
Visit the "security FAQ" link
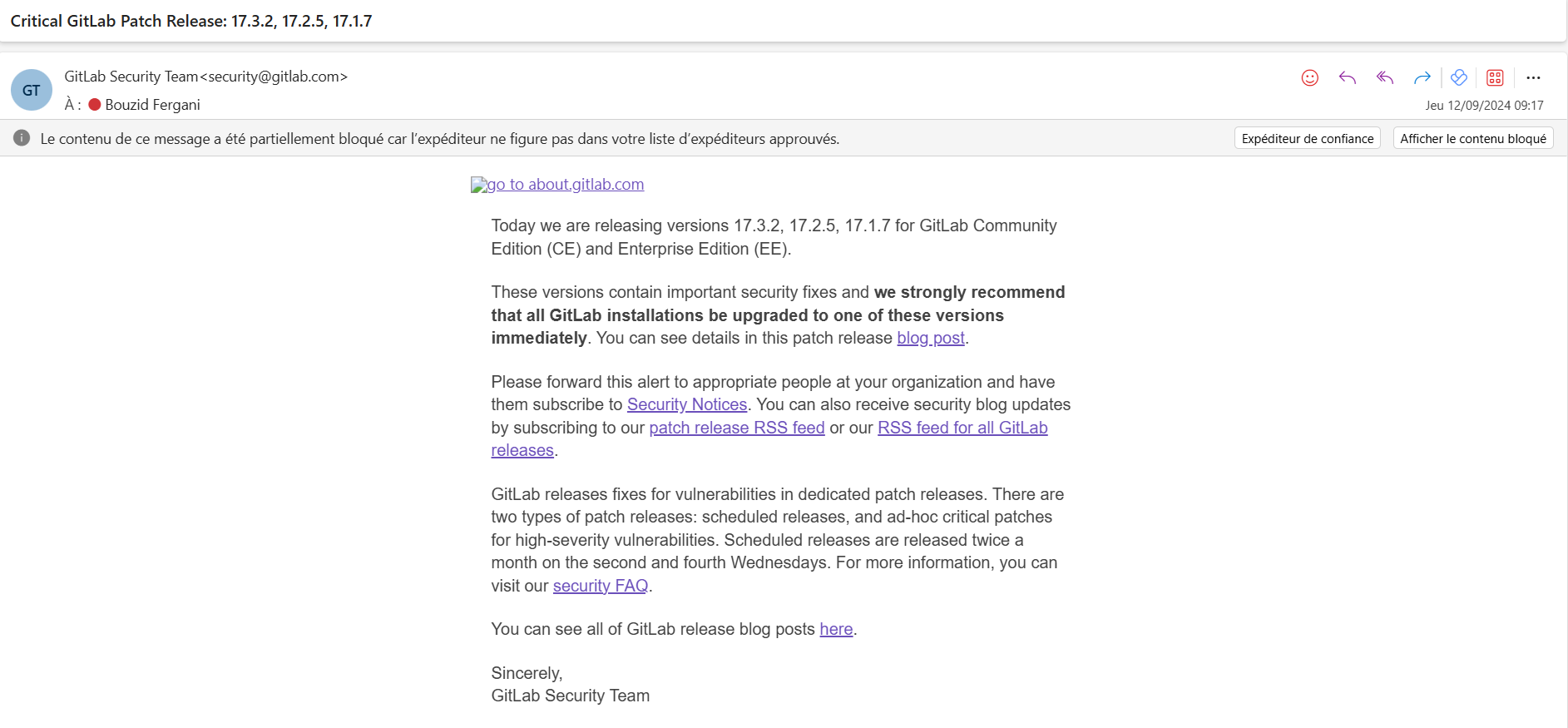600,586
